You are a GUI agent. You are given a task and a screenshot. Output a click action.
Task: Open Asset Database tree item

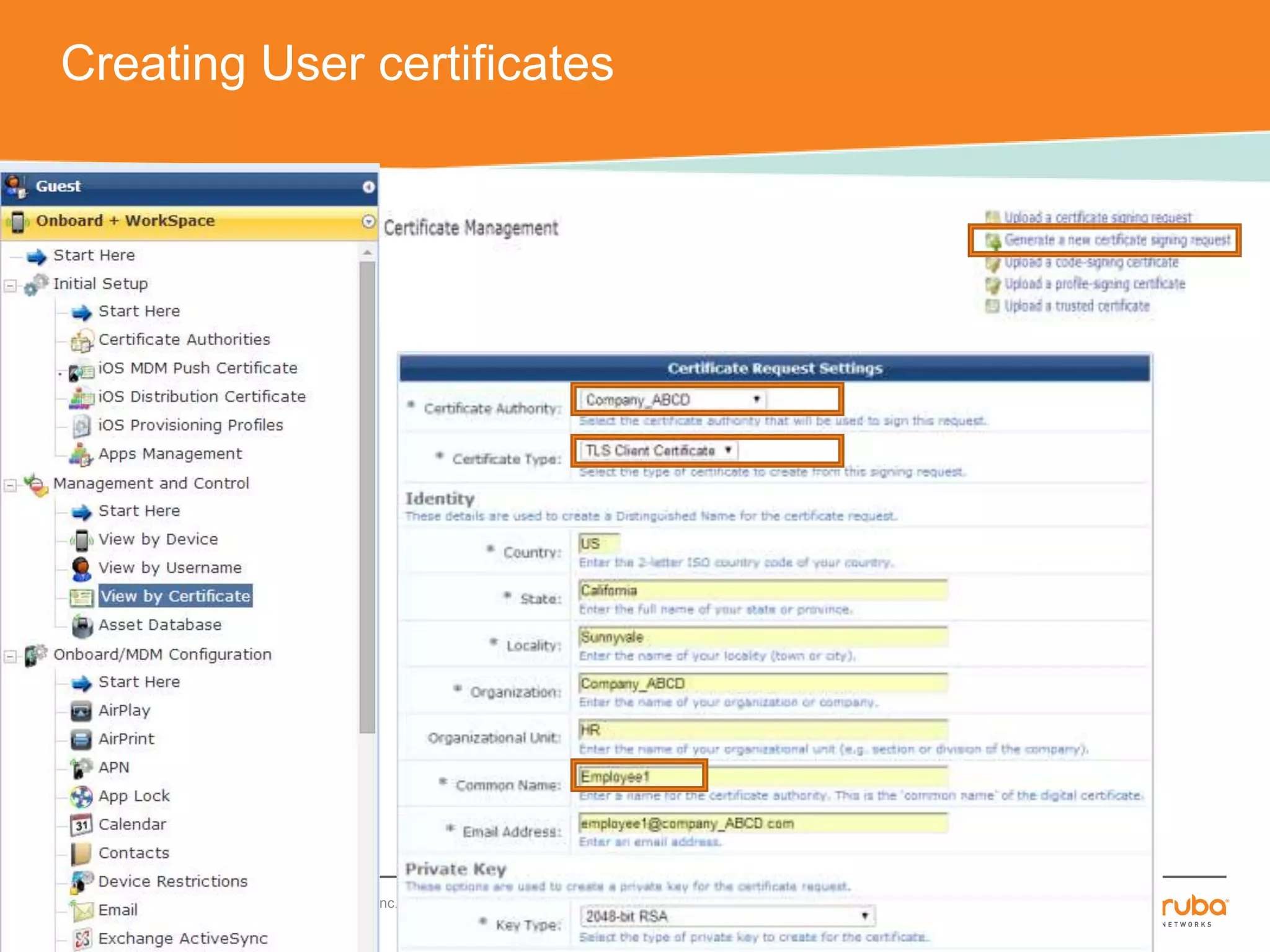pos(160,625)
